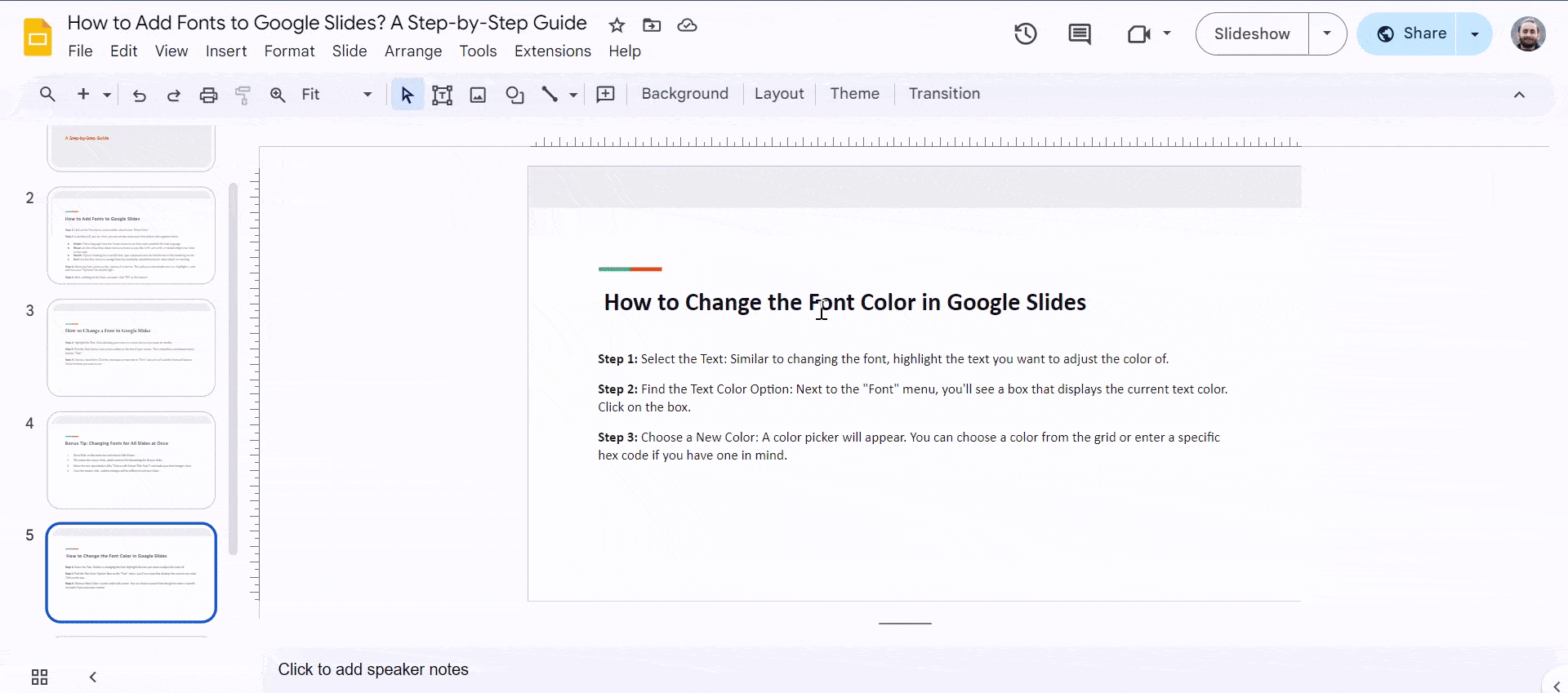The width and height of the screenshot is (1568, 693).
Task: Select slide 3 thumbnail
Action: 131,348
